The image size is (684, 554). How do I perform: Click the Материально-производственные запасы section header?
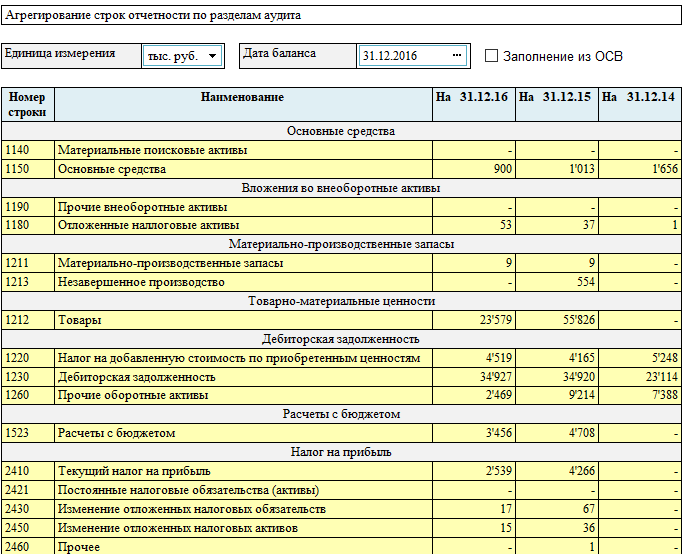(x=341, y=244)
